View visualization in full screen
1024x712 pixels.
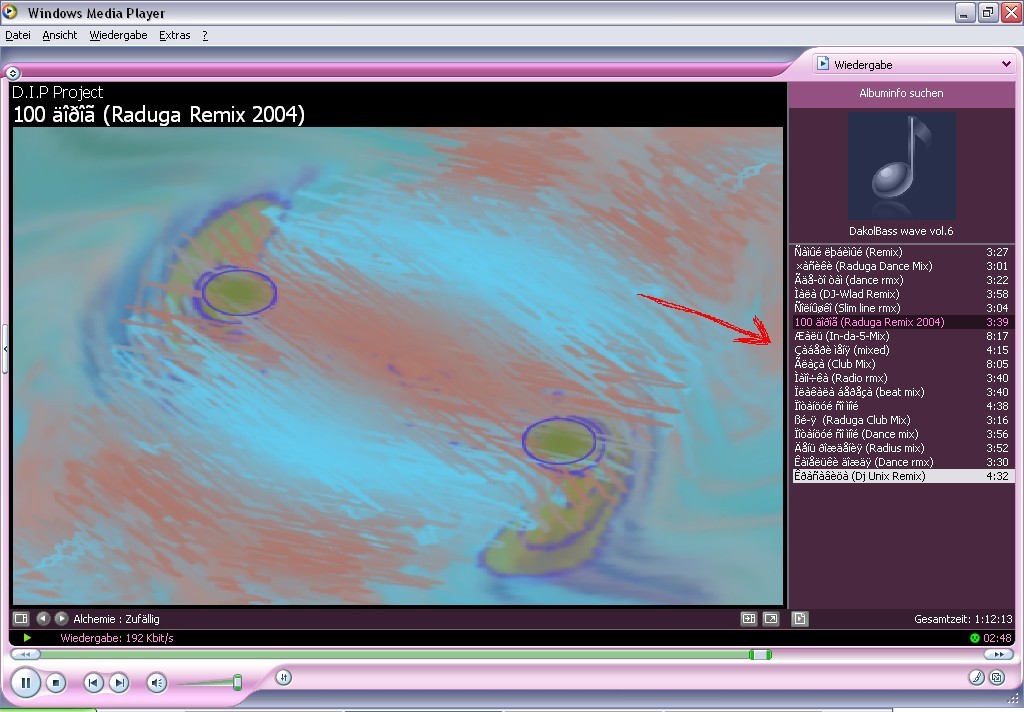click(771, 618)
